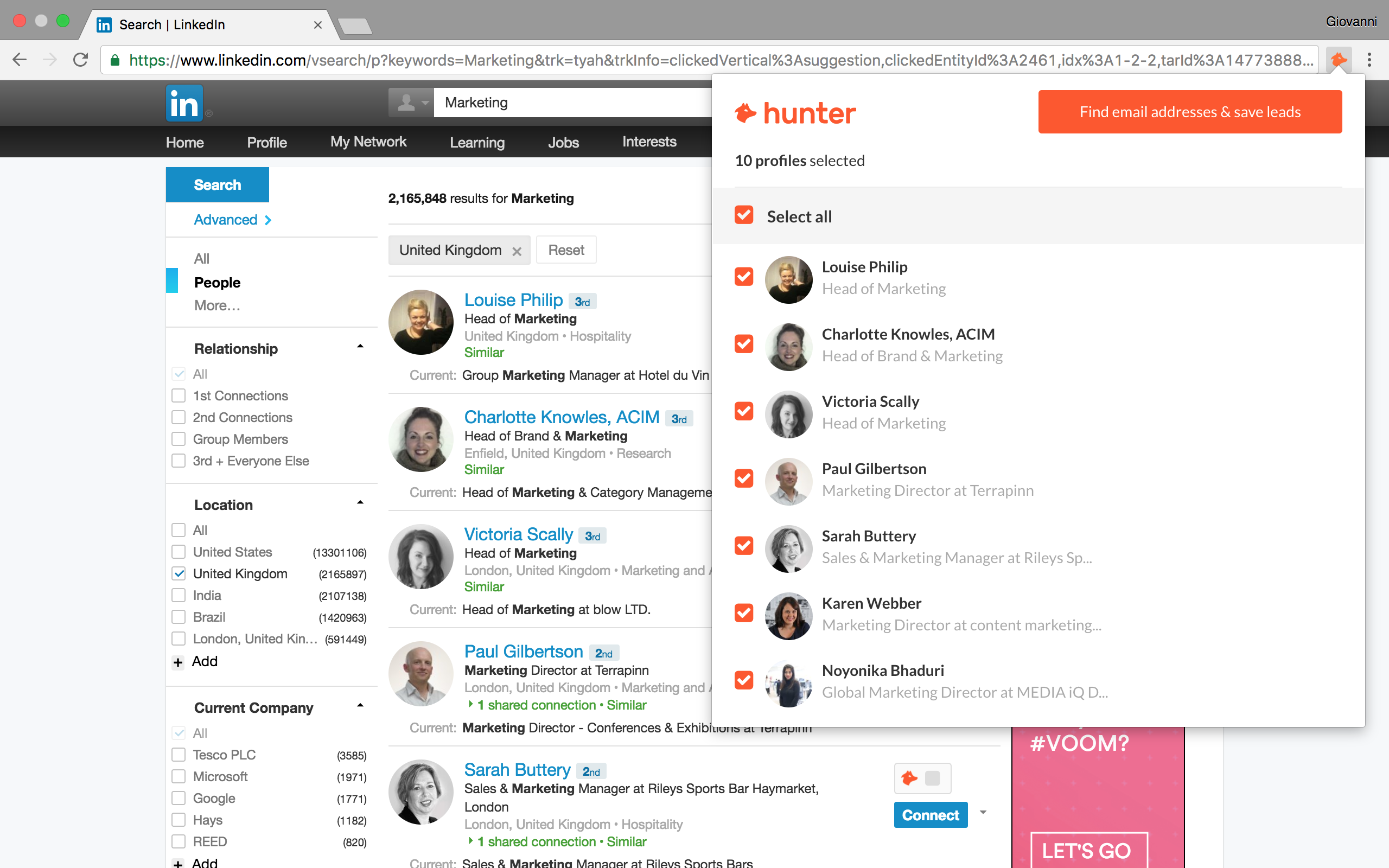The image size is (1389, 868).
Task: Uncheck Charlotte Knowles, ACIM in Hunter list
Action: click(744, 344)
